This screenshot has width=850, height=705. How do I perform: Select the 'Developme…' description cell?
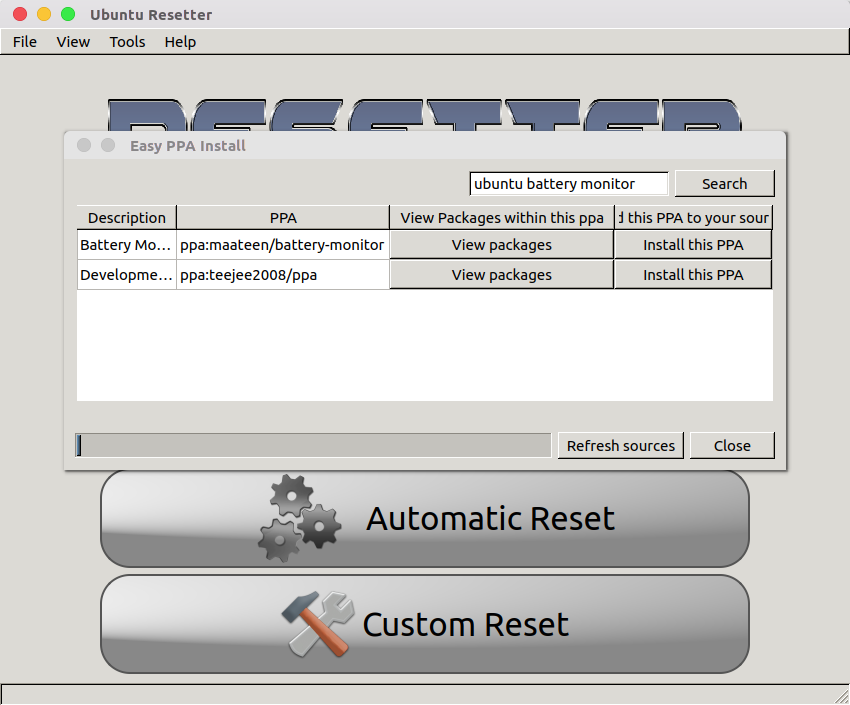click(x=126, y=275)
